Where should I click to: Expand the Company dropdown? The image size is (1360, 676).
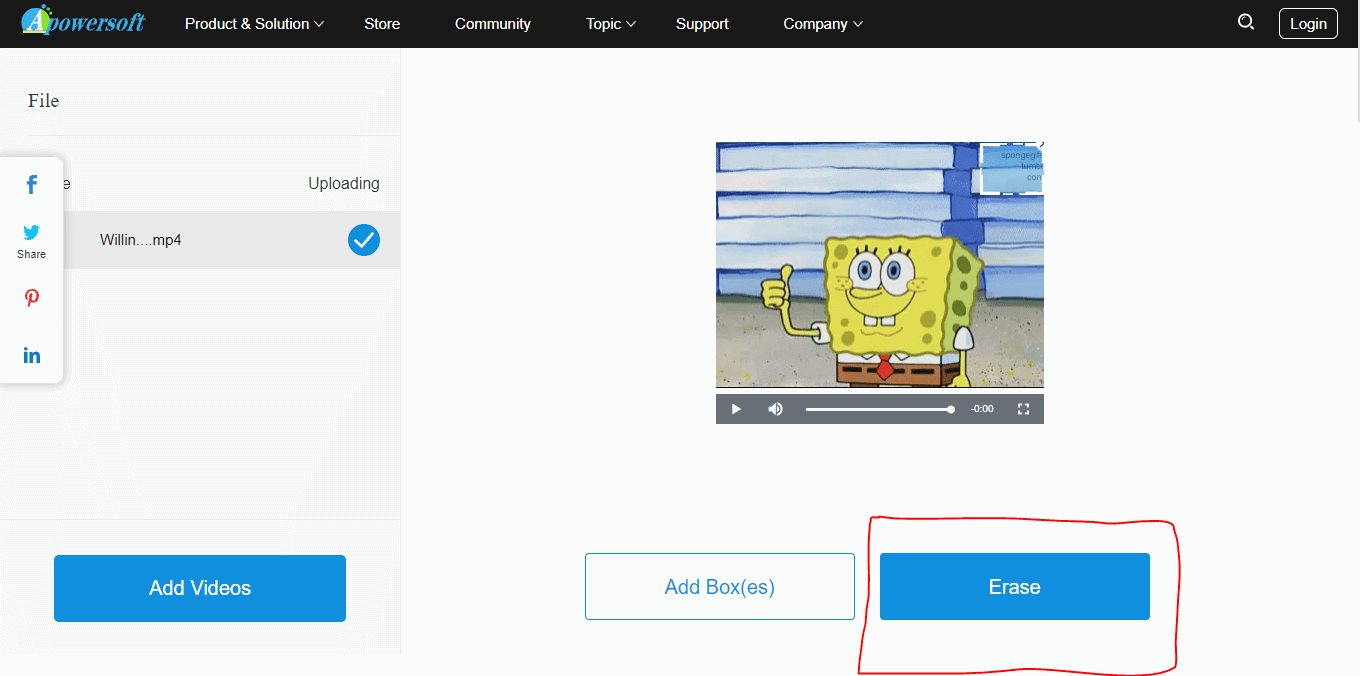(822, 23)
